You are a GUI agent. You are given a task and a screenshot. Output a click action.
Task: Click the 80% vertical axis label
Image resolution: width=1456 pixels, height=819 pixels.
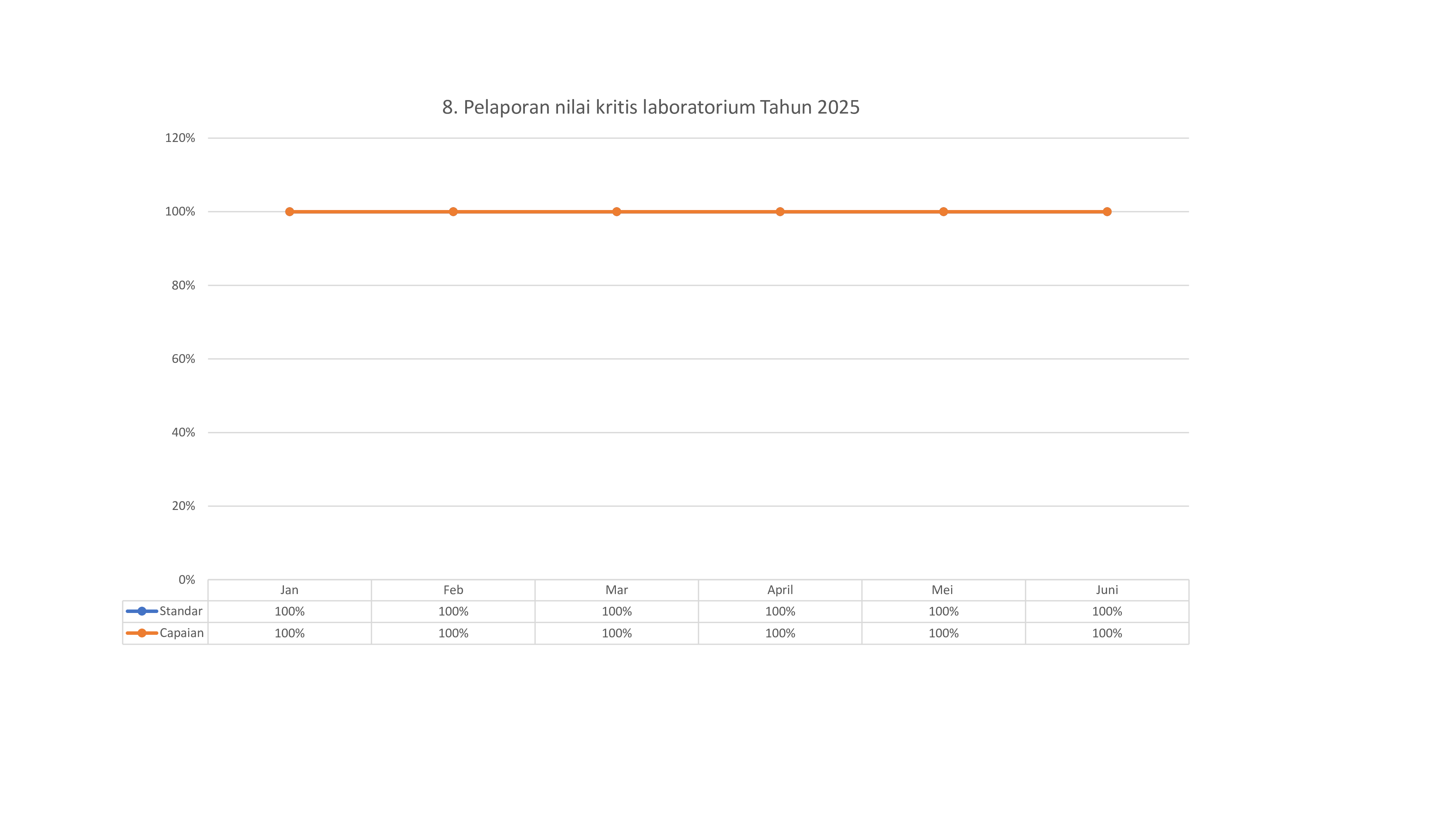tap(183, 285)
